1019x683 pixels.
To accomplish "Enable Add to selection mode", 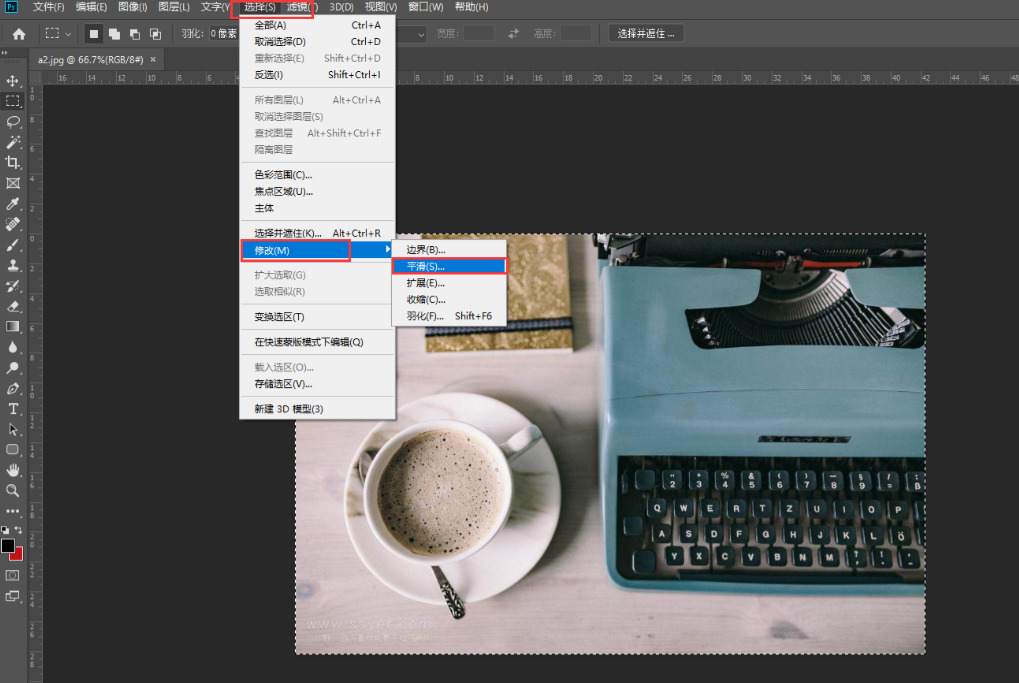I will point(113,33).
